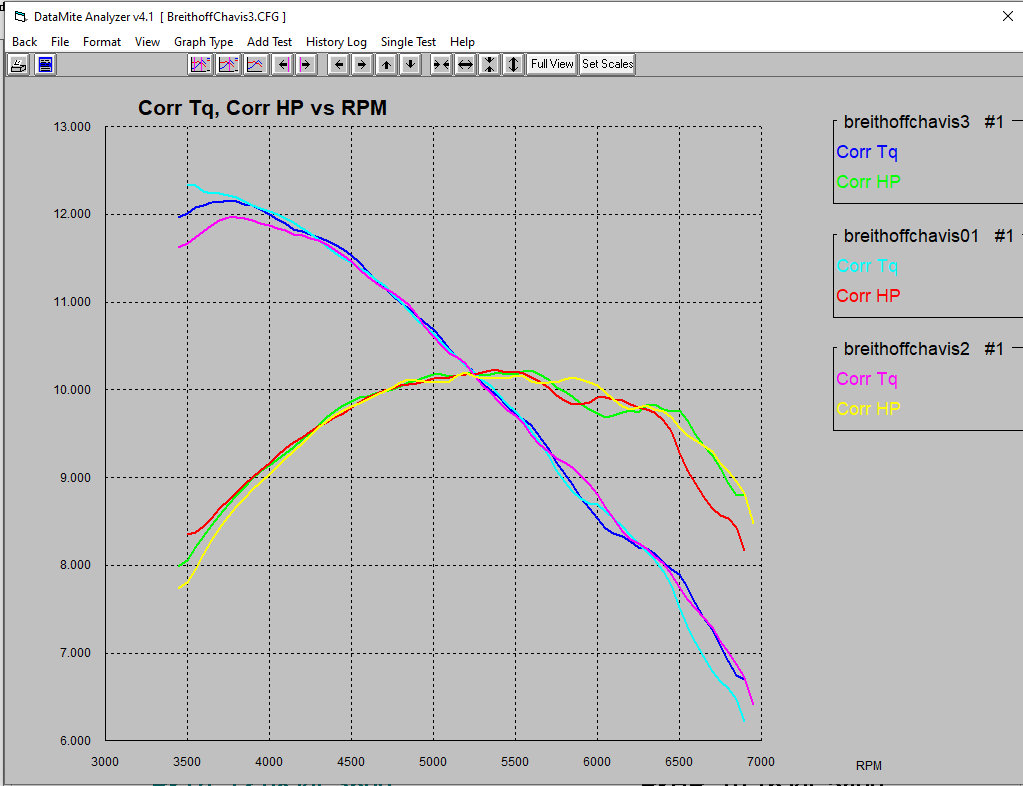Screen dimensions: 1023x786
Task: Select the first graph-with-cursor toolbar icon
Action: coord(200,64)
